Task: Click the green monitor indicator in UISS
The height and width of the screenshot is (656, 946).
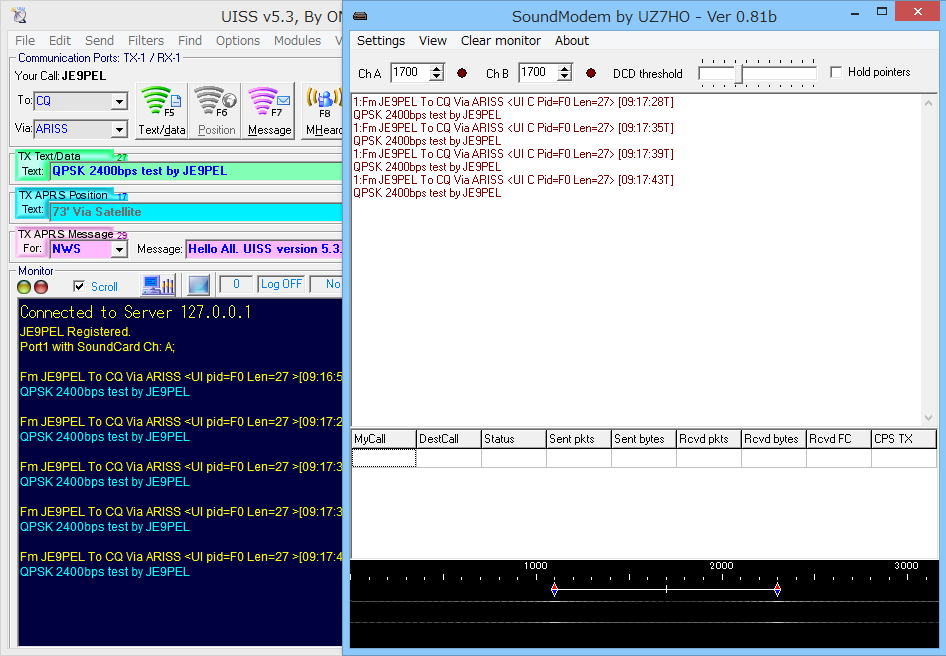Action: pos(24,287)
